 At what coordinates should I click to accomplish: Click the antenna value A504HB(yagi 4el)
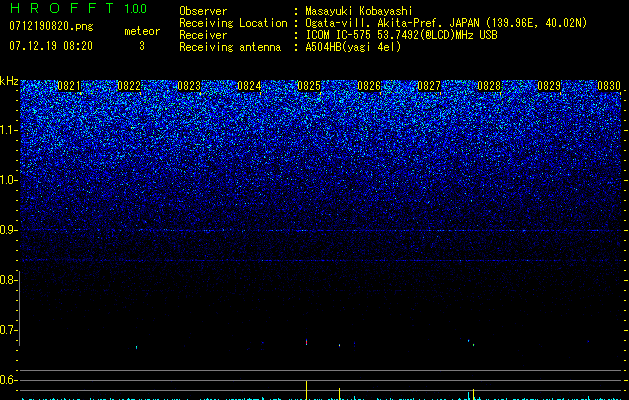click(353, 47)
